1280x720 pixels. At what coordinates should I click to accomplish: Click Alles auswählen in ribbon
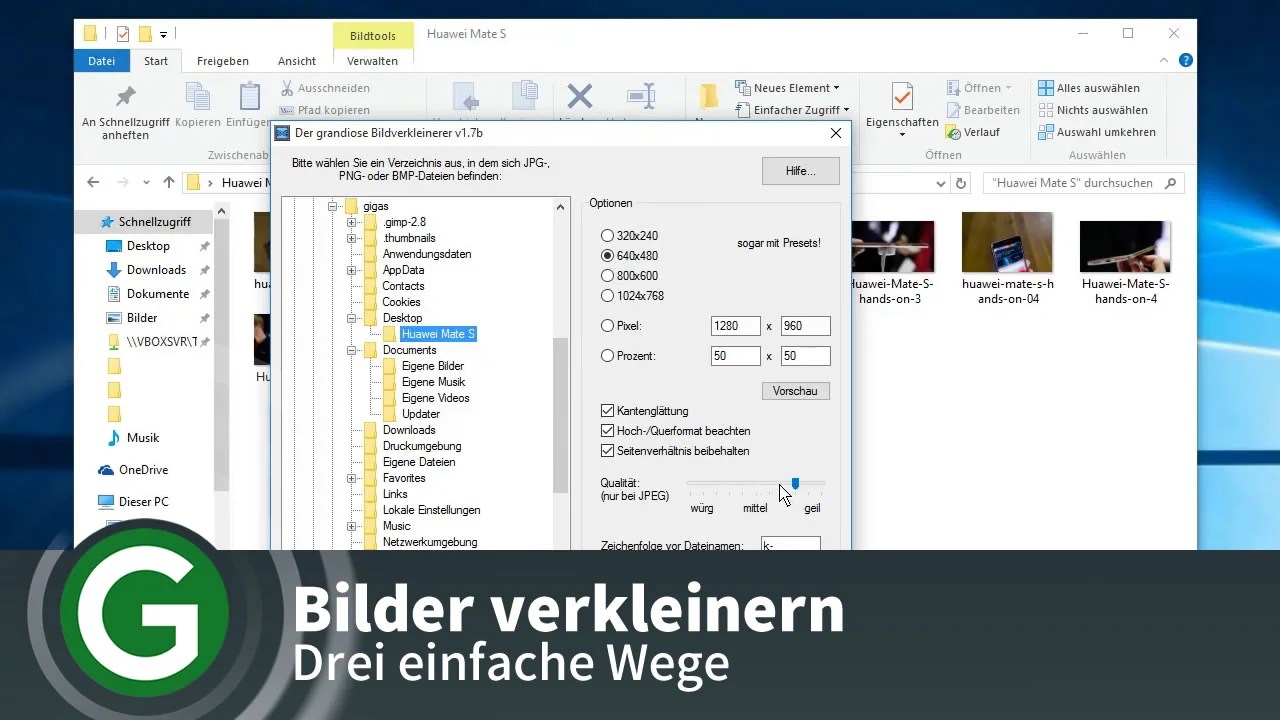tap(1089, 88)
